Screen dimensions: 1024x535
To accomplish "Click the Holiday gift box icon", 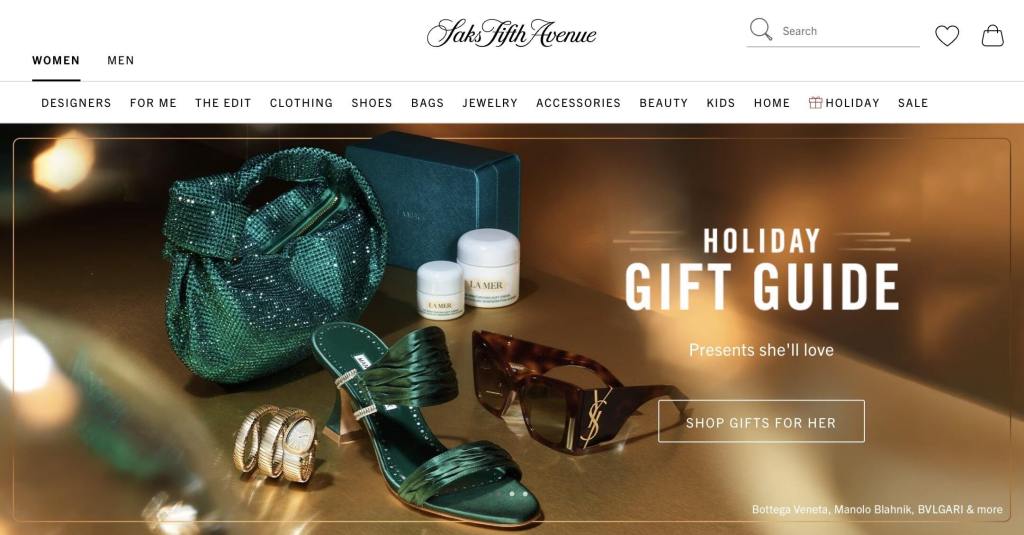I will [x=815, y=103].
